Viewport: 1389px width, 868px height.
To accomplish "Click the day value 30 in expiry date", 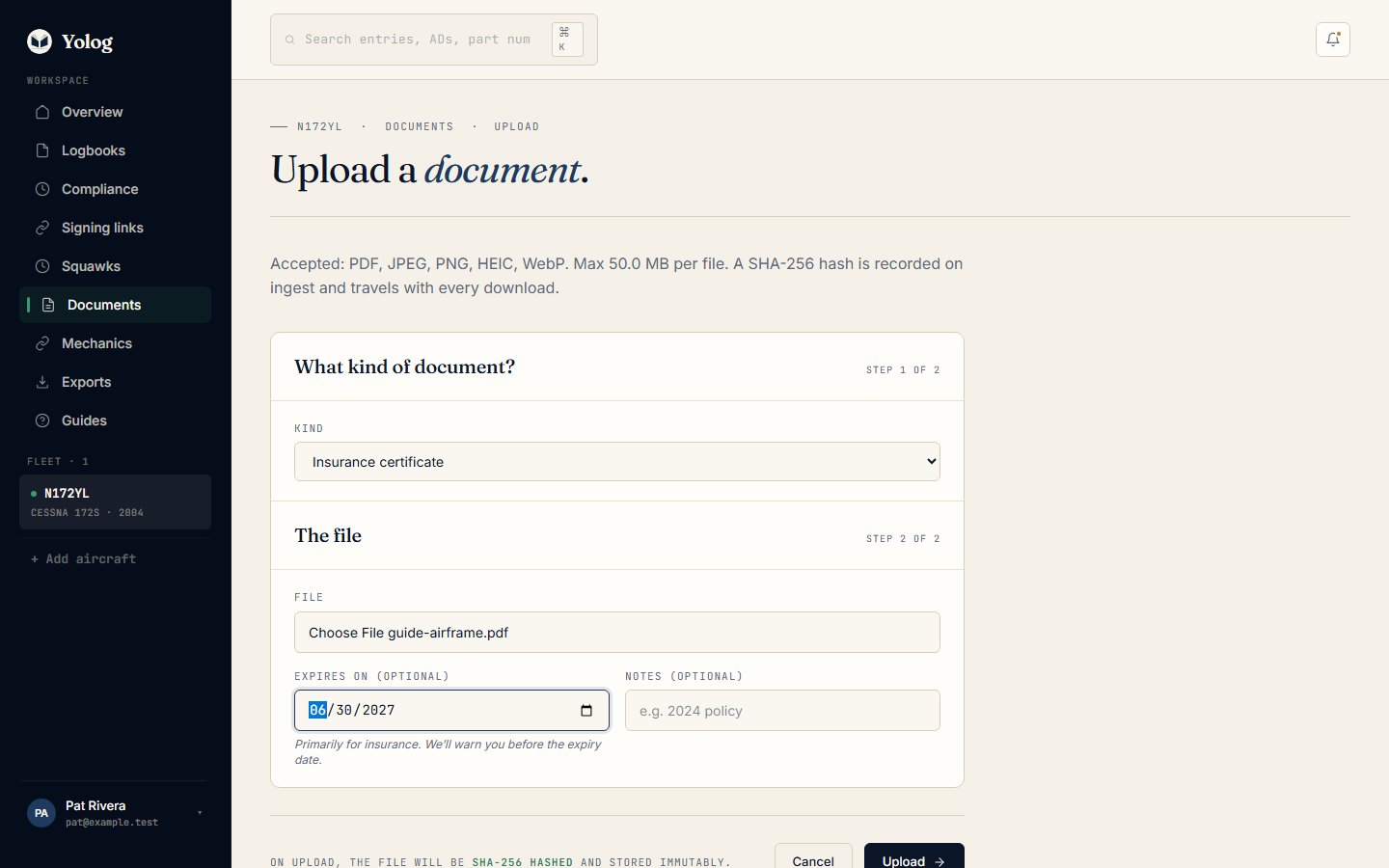I will click(343, 710).
